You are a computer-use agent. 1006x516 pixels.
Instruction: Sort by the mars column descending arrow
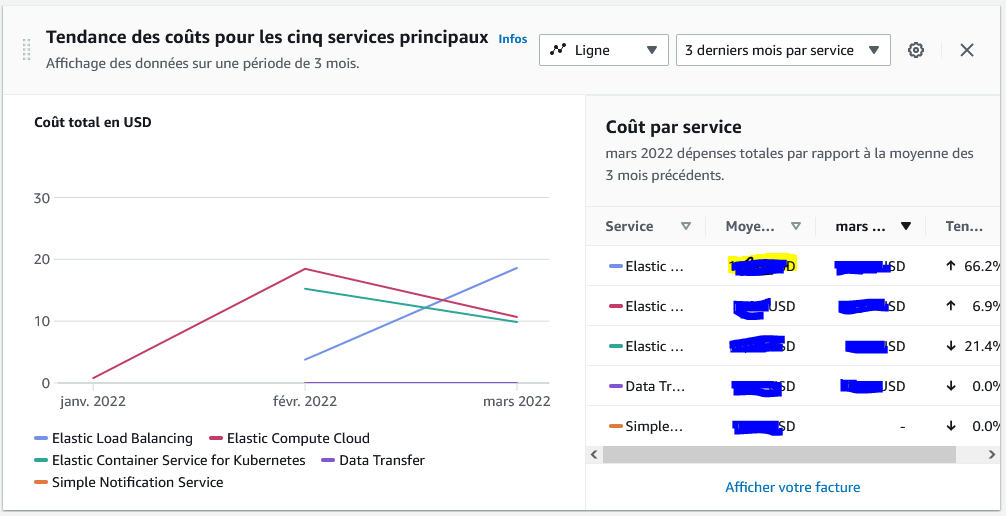point(906,226)
